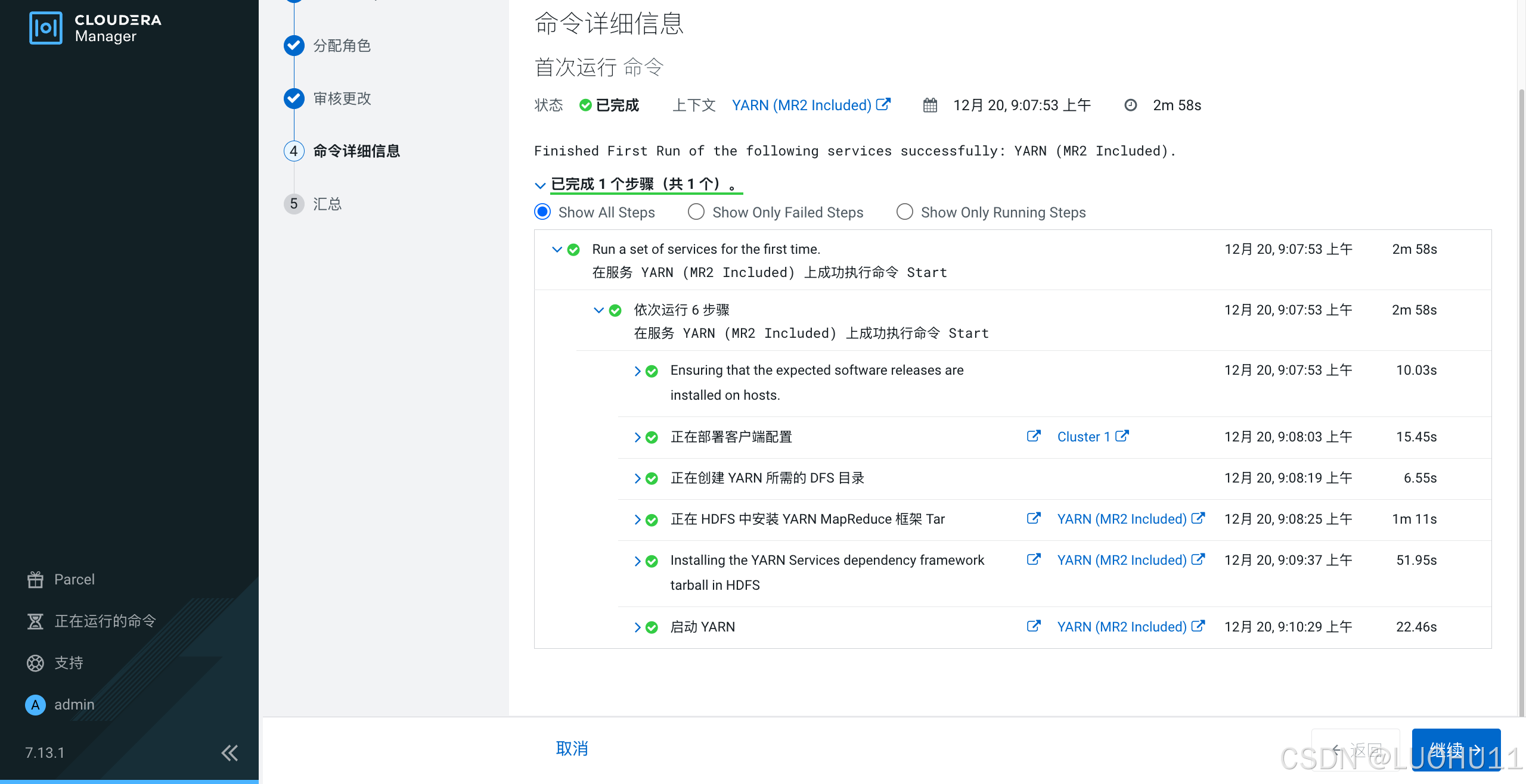Open external link icon next to 正在部署客户端配置

[x=1034, y=436]
